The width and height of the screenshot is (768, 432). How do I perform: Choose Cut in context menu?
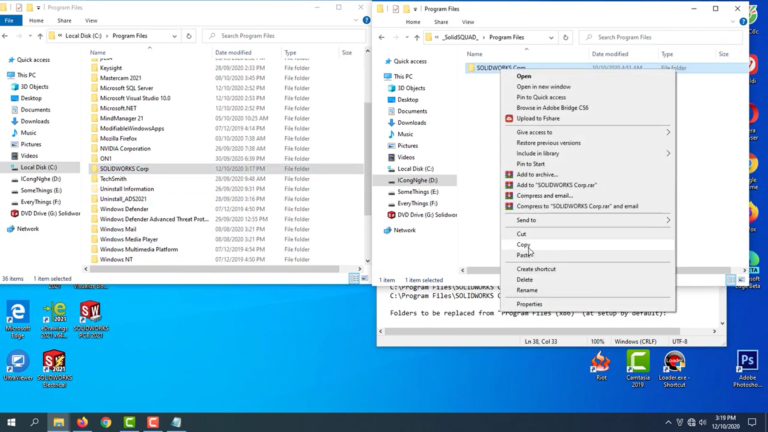point(588,234)
